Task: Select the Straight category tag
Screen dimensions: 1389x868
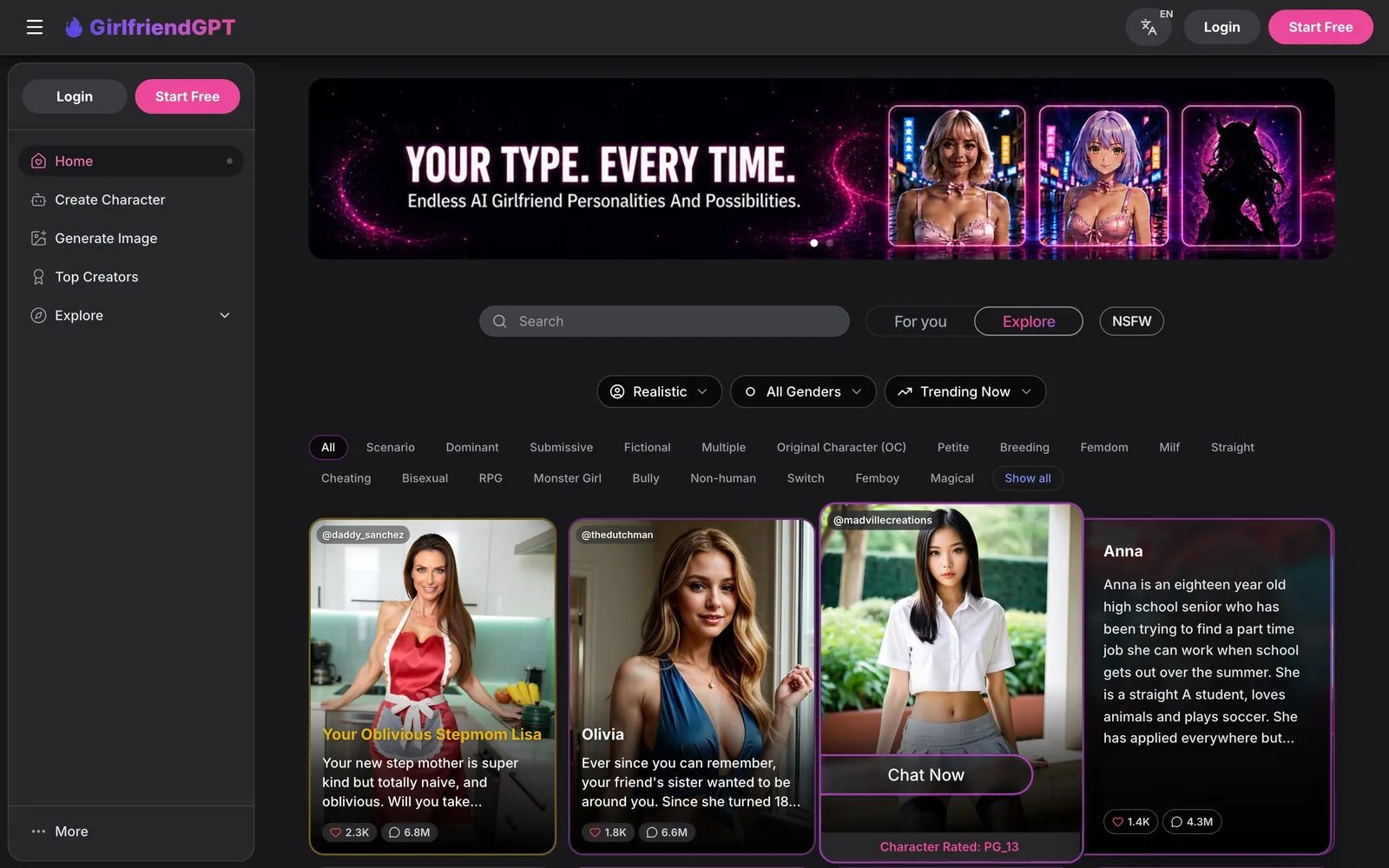Action: [1233, 447]
